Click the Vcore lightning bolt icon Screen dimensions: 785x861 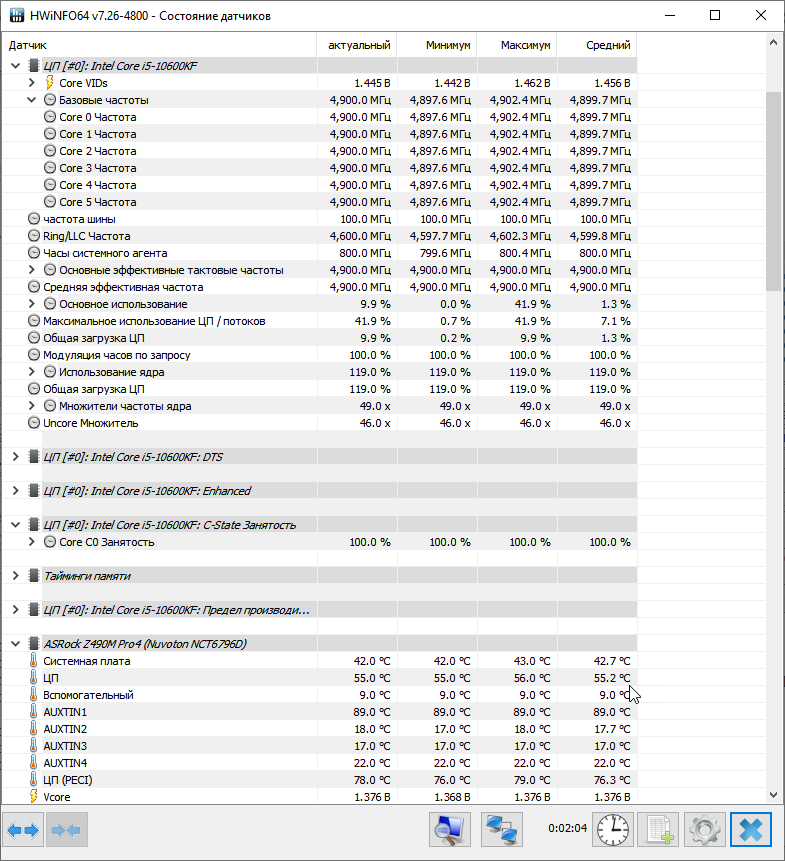[x=33, y=796]
